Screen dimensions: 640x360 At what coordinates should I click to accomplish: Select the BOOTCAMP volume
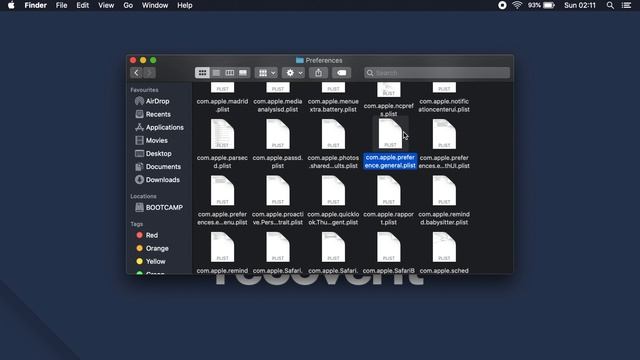tap(164, 207)
